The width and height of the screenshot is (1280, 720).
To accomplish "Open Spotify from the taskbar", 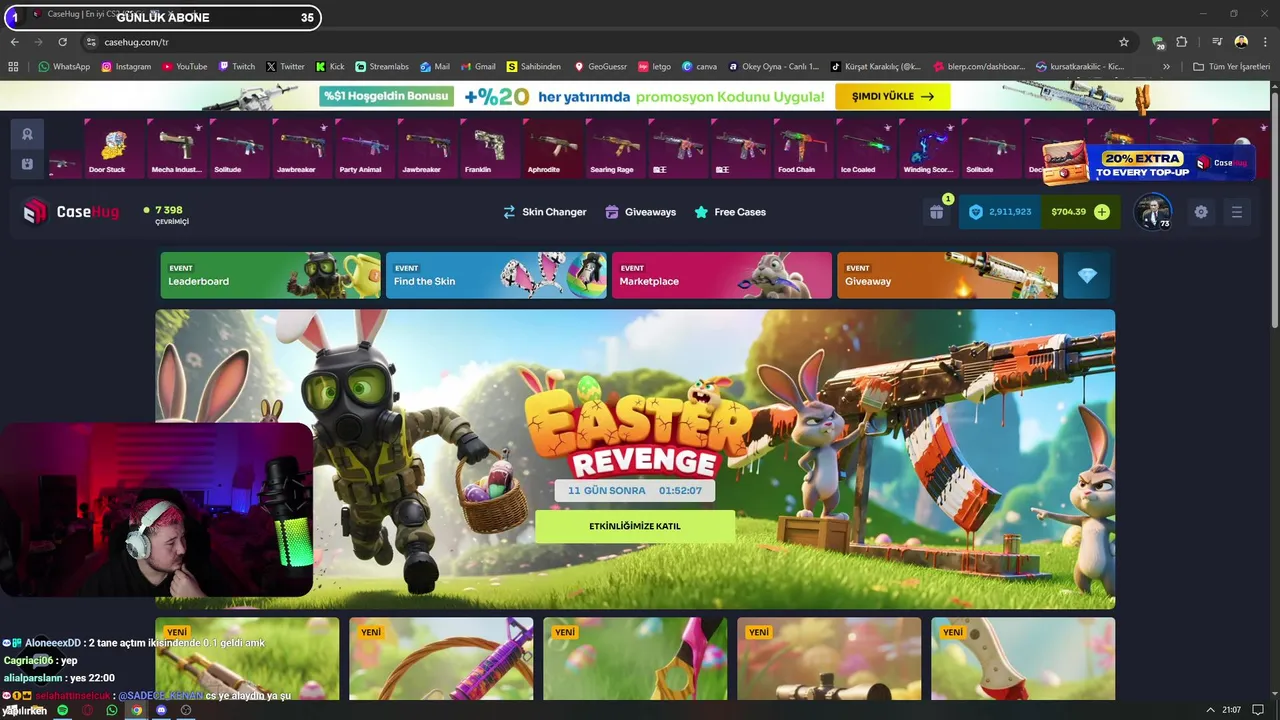I will 62,710.
